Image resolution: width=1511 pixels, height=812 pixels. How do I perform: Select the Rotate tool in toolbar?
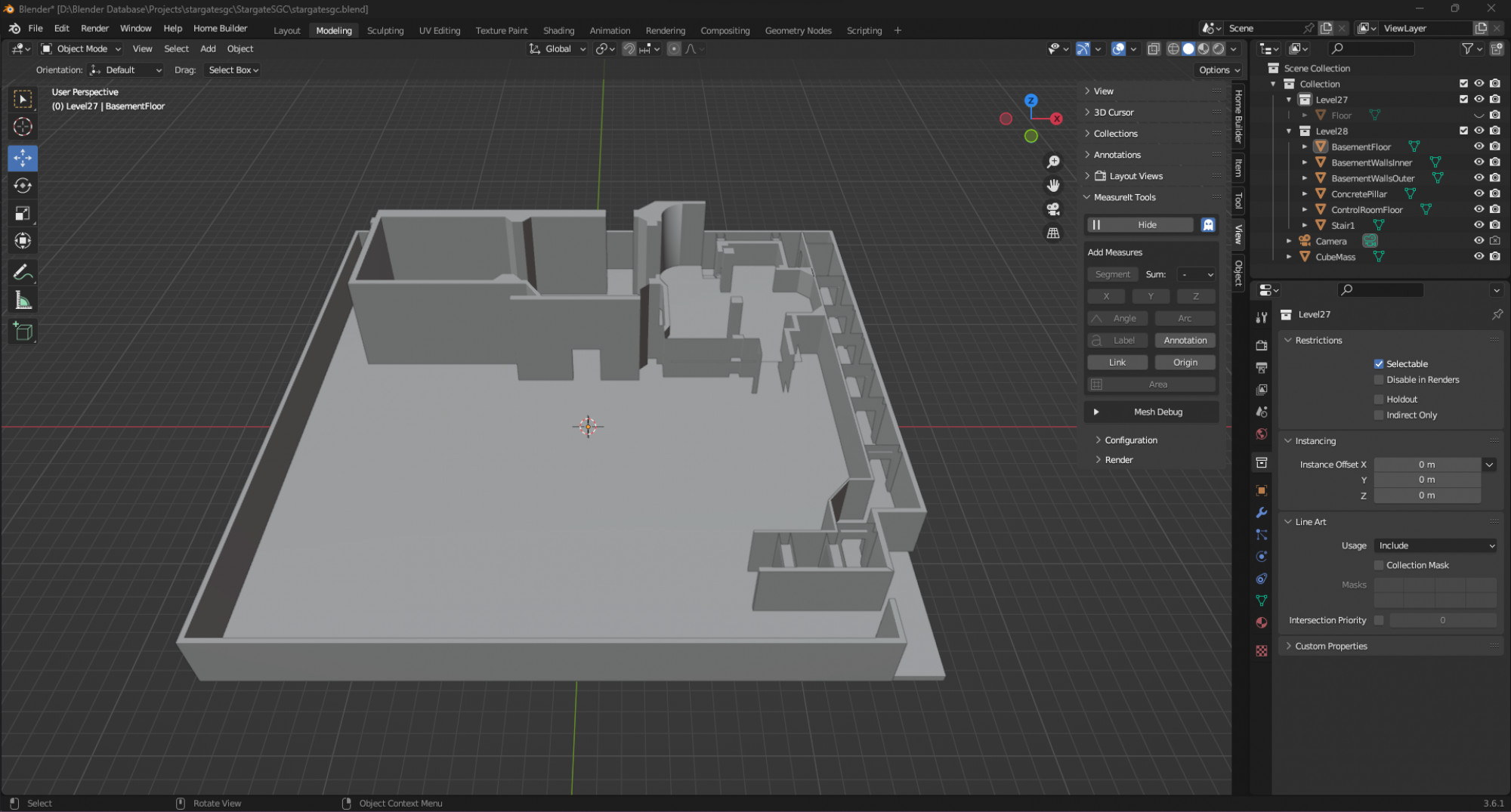click(23, 186)
